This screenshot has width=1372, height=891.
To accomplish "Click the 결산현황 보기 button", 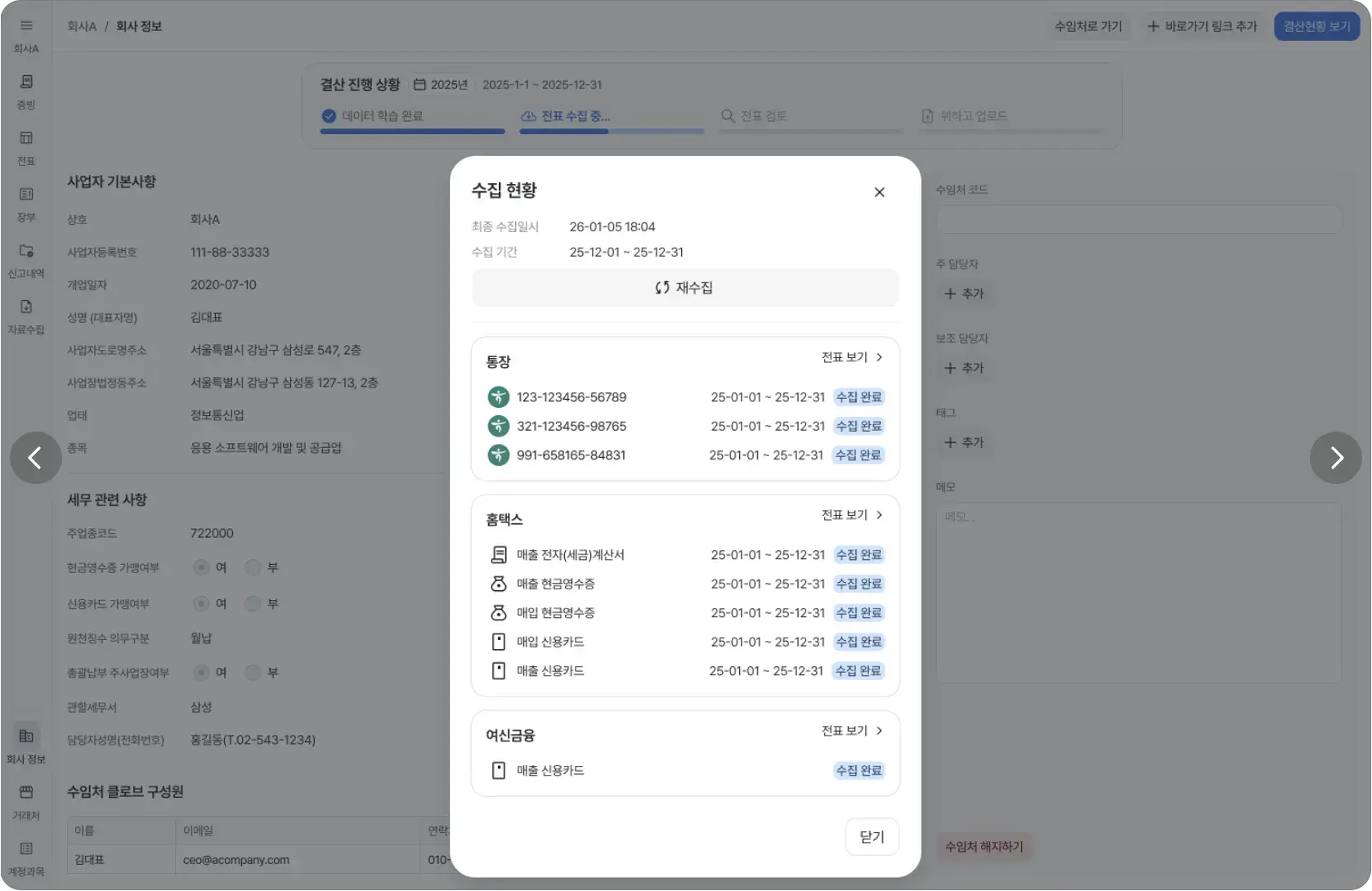I will 1316,26.
